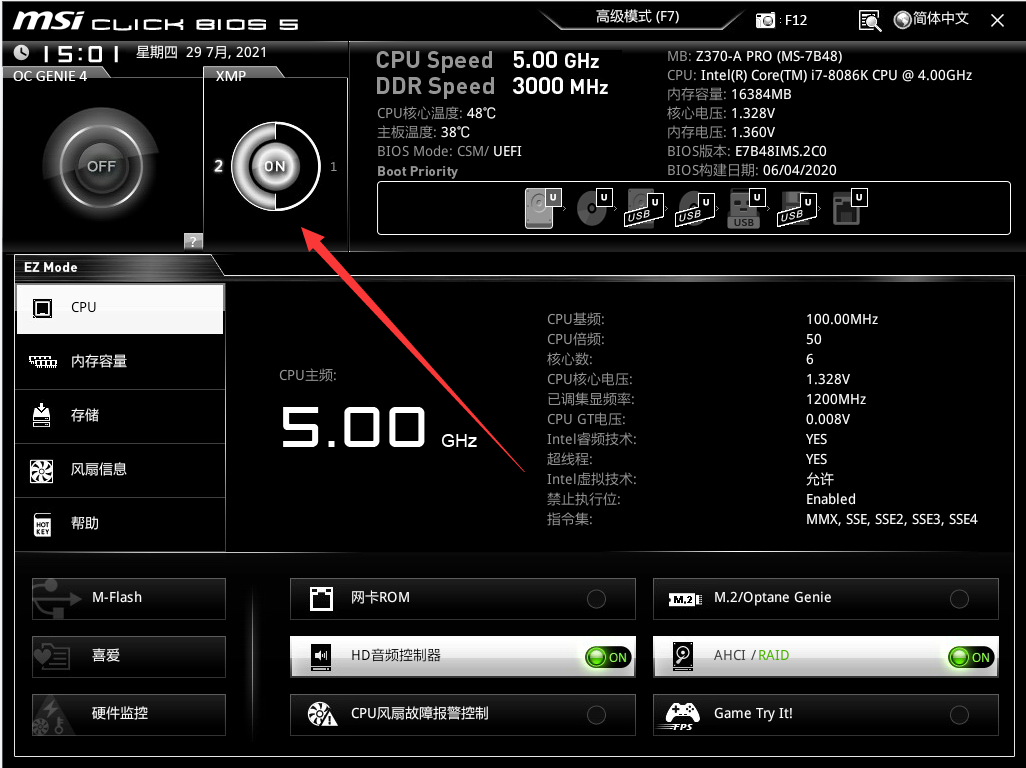Click the storage drive icon
The width and height of the screenshot is (1026, 768).
42,415
